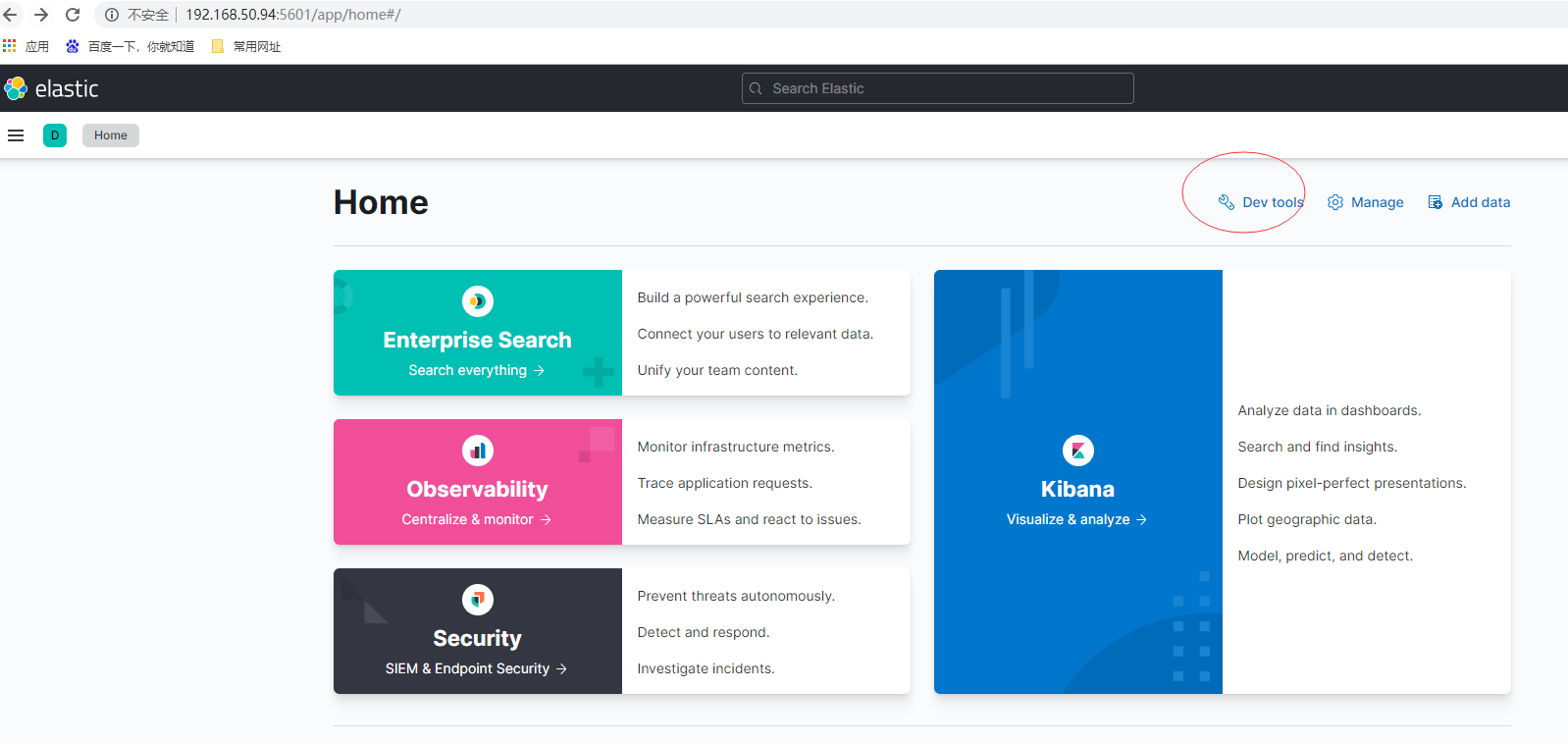This screenshot has width=1568, height=744.
Task: Click 'Connect your users to relevant data.'
Action: point(756,334)
